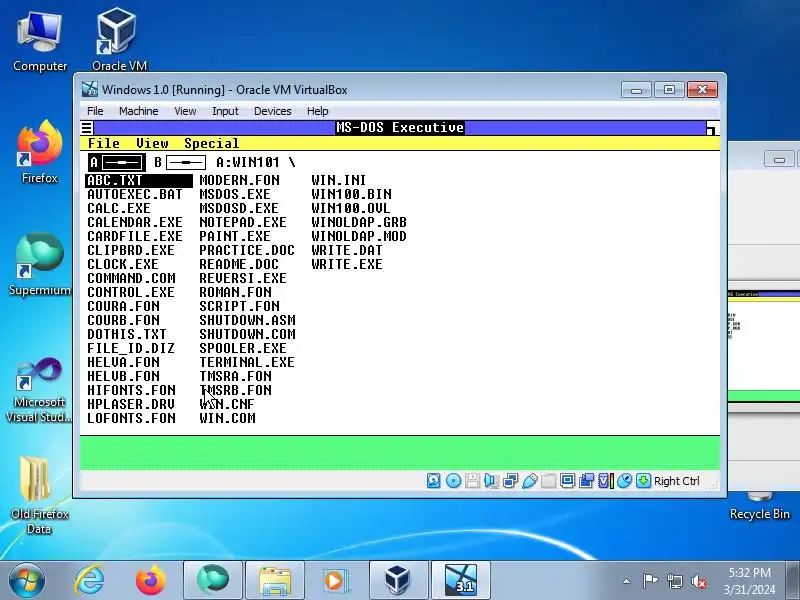
Task: Select CARDFILE.EXE file
Action: click(x=135, y=237)
